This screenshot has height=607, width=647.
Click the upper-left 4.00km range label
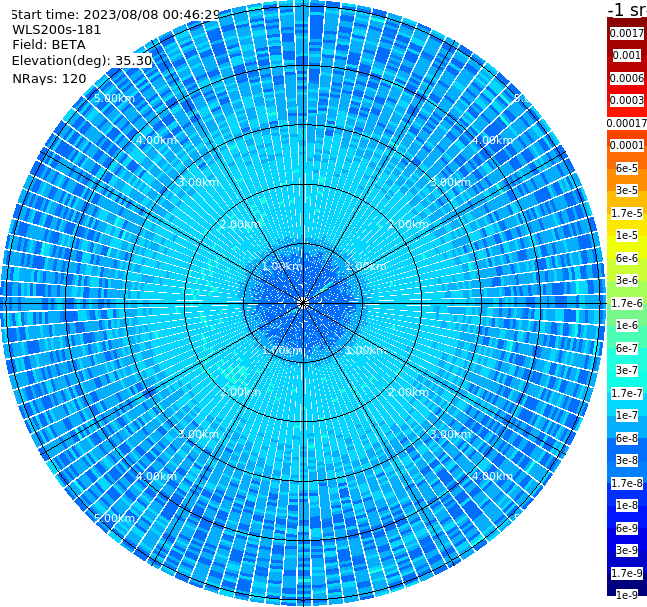[156, 140]
